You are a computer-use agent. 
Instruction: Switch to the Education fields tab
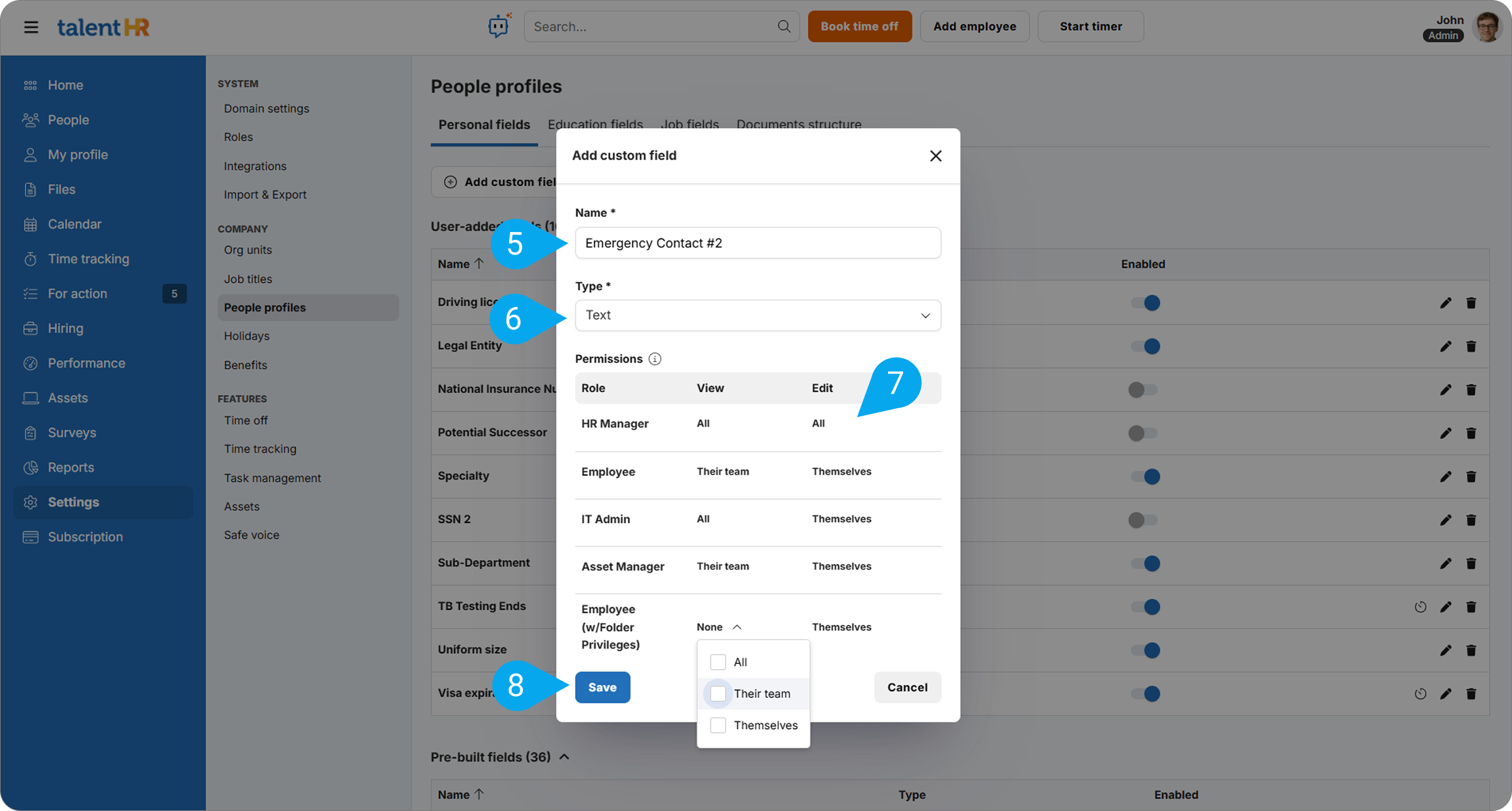click(x=595, y=124)
